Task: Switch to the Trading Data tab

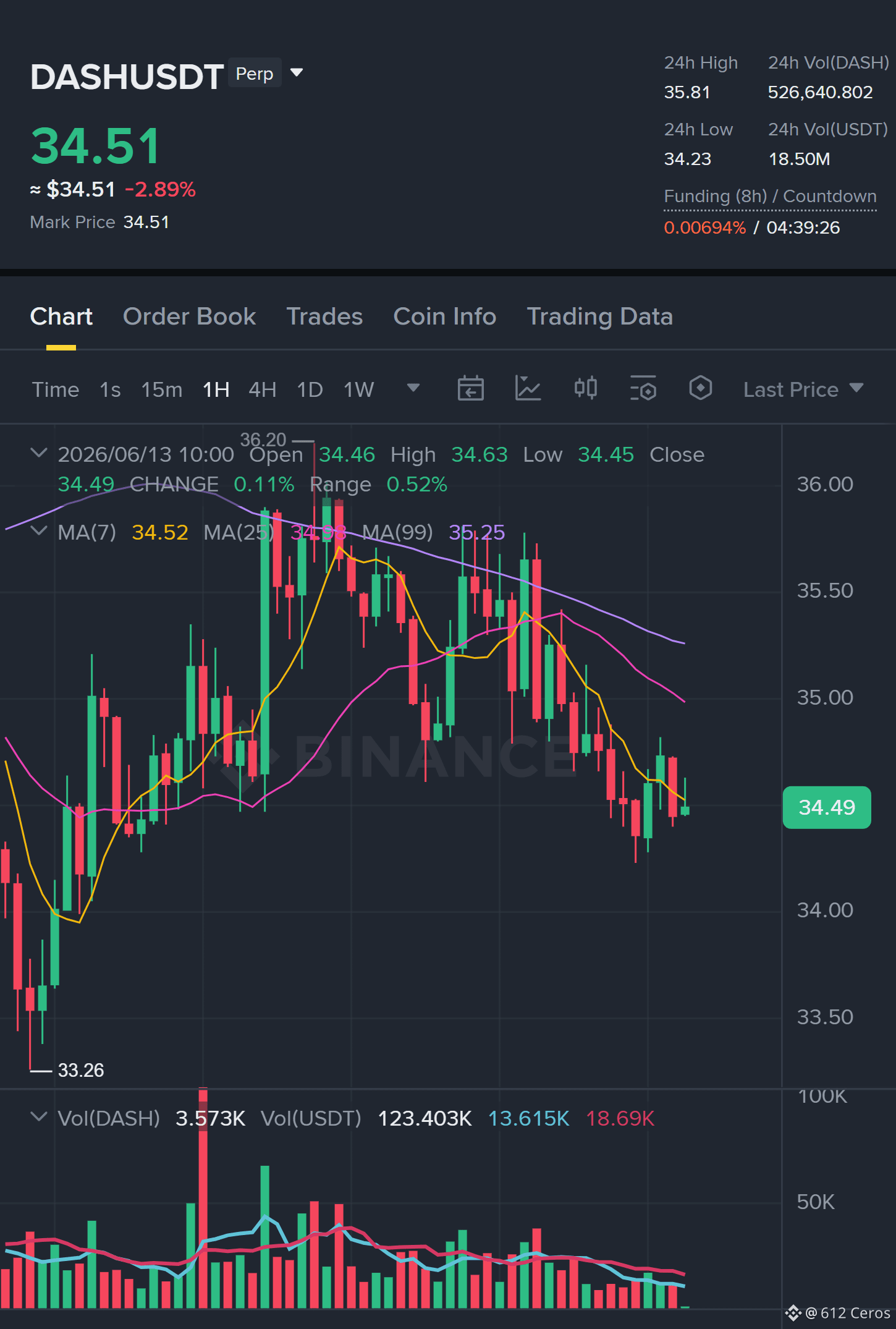Action: [599, 316]
